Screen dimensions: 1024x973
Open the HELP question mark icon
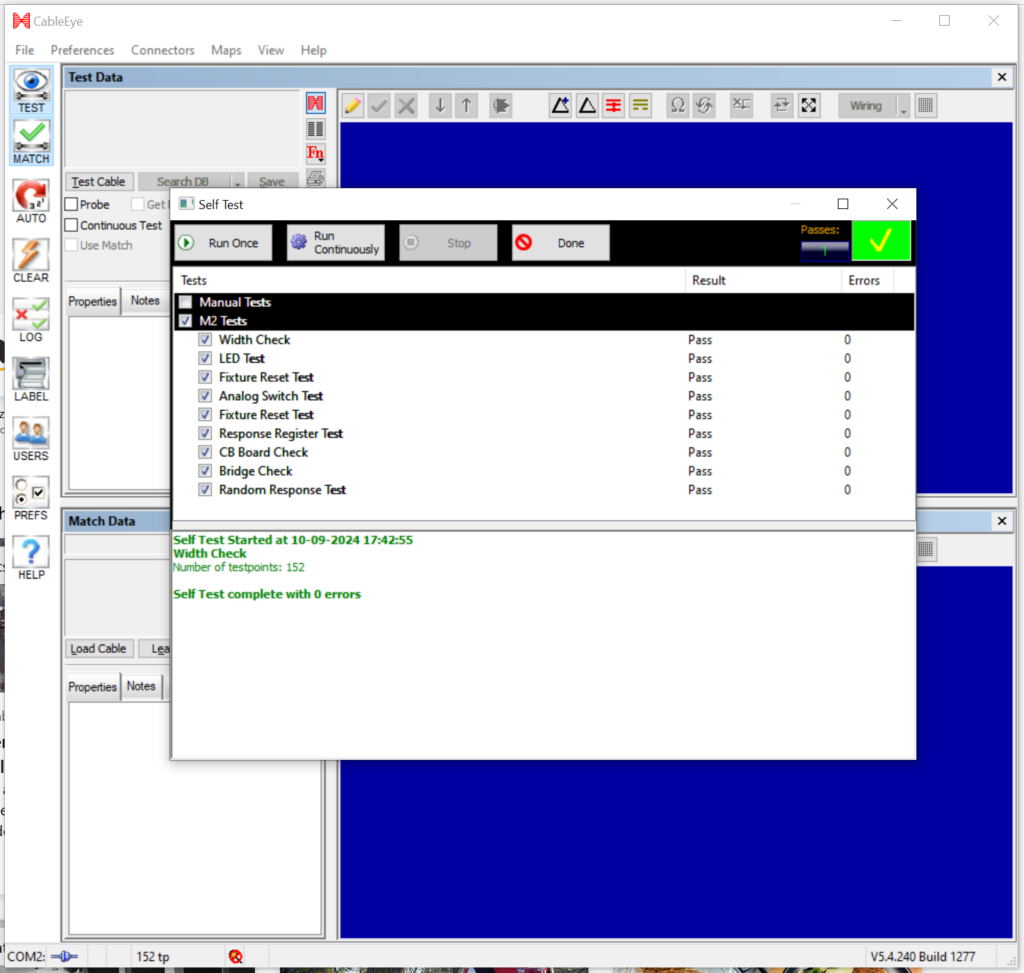click(31, 558)
